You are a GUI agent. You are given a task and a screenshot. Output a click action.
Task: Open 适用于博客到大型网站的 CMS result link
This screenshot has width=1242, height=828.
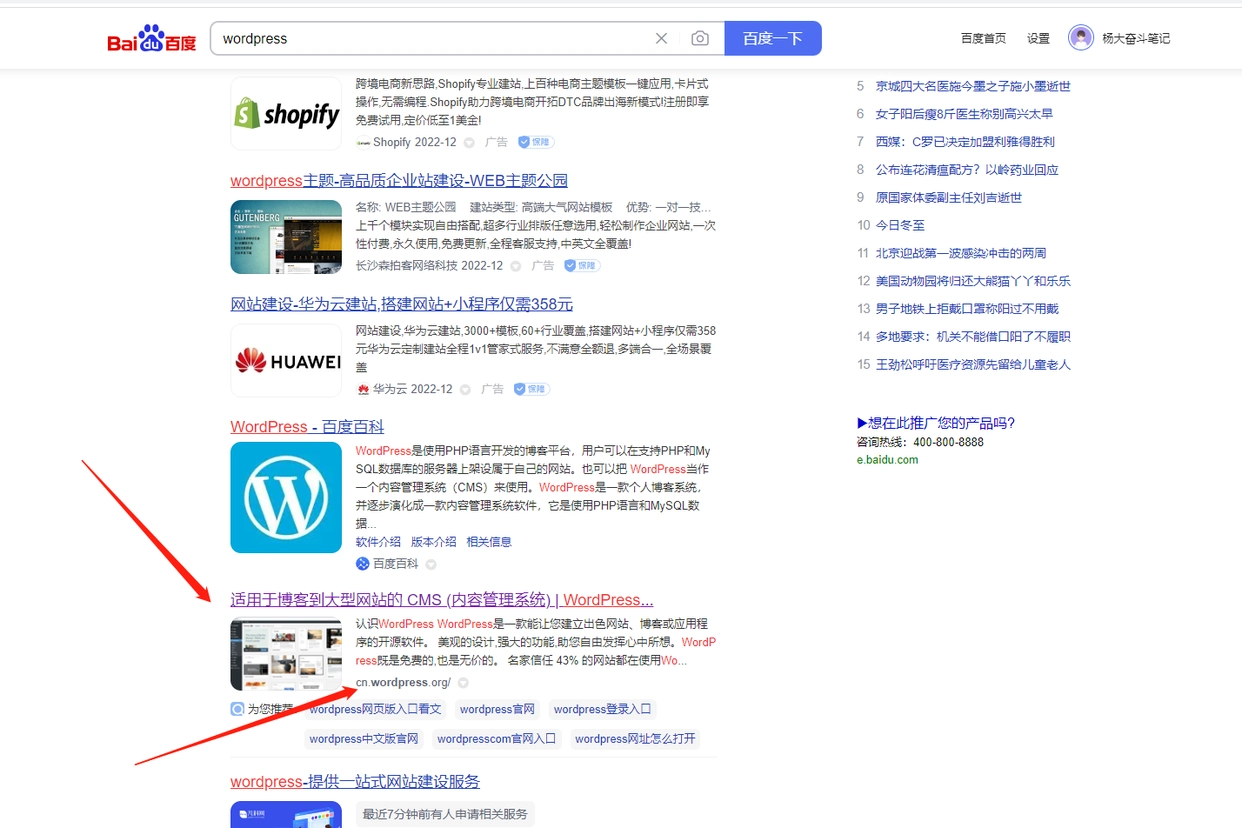pyautogui.click(x=441, y=600)
